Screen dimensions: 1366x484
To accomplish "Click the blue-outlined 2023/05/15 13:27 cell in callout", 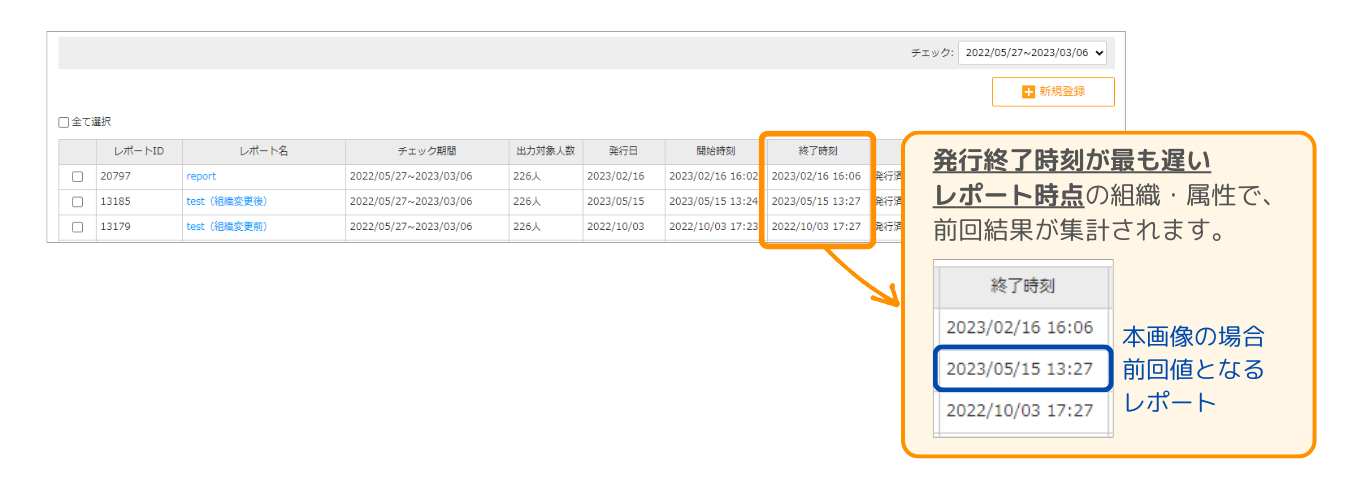I will 1020,369.
